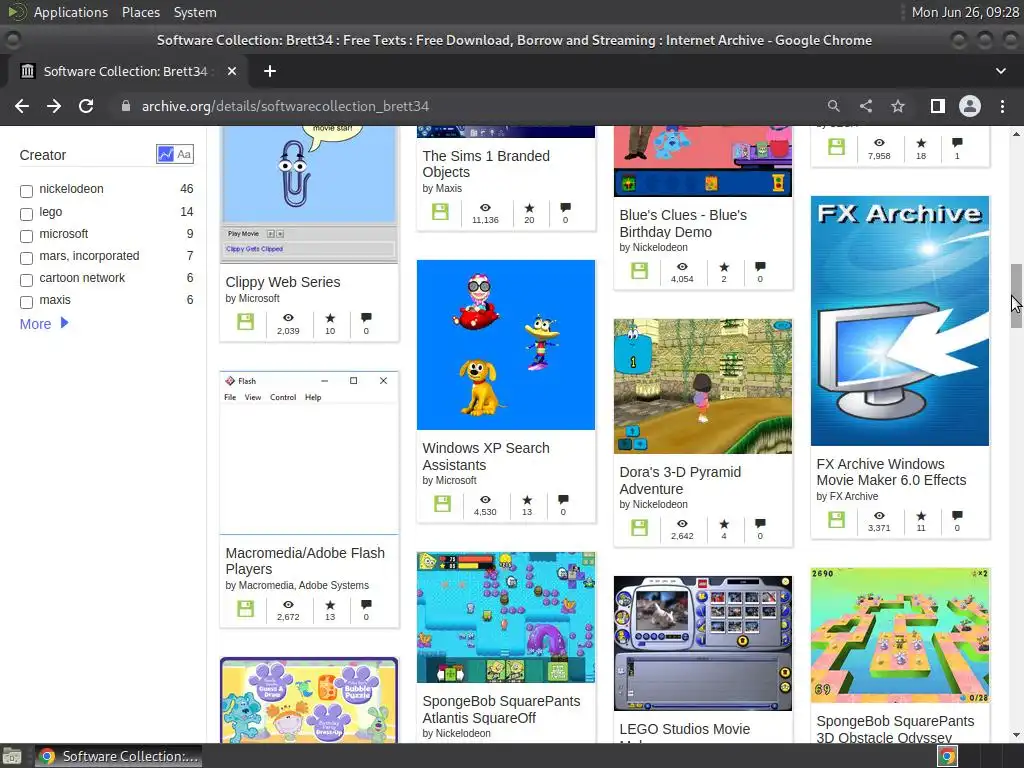This screenshot has width=1024, height=768.
Task: Click favorites star on FX Archive card
Action: (921, 515)
